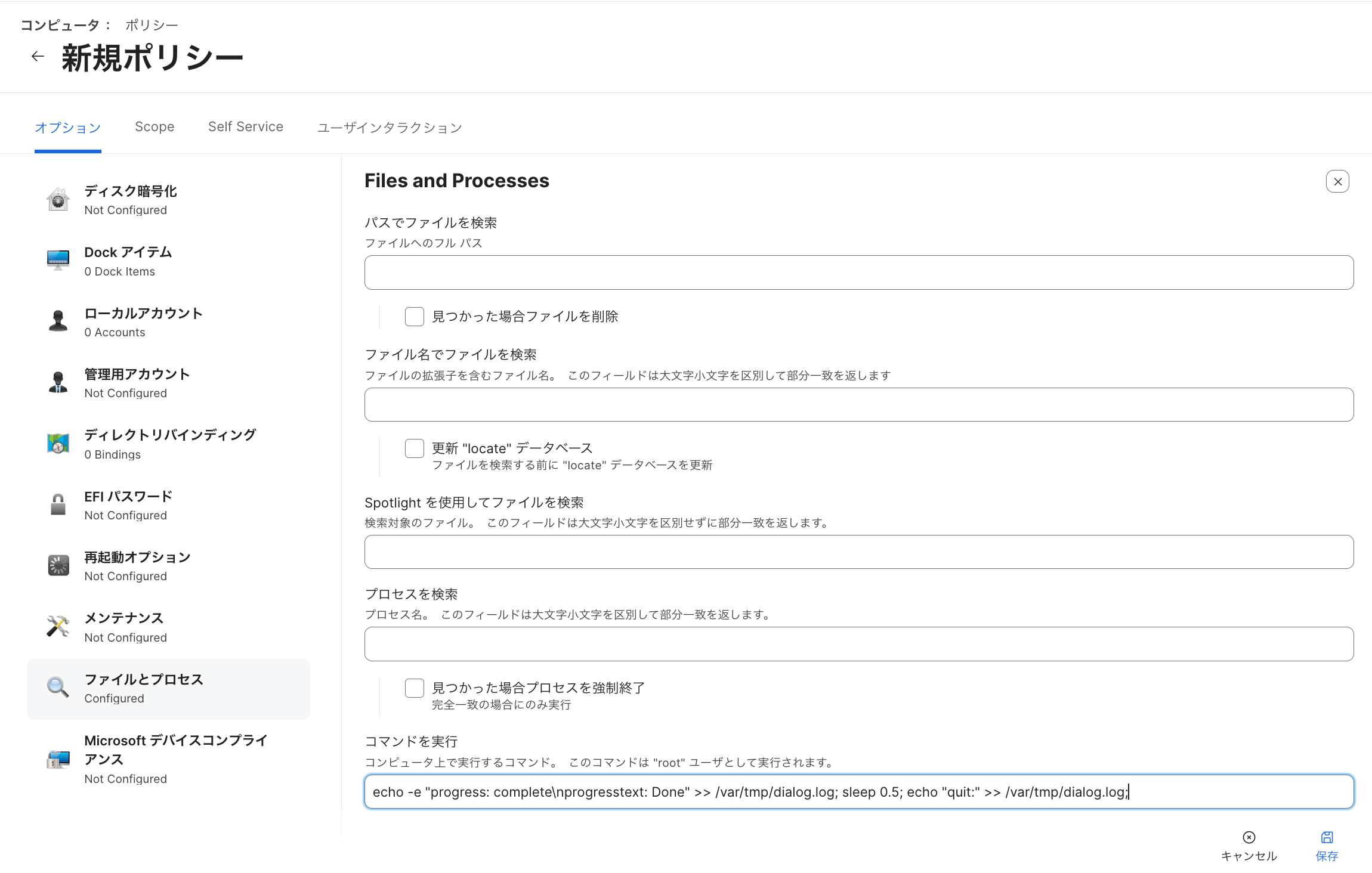This screenshot has width=1372, height=873.
Task: Select 管理用アカウント title in sidebar
Action: (137, 374)
